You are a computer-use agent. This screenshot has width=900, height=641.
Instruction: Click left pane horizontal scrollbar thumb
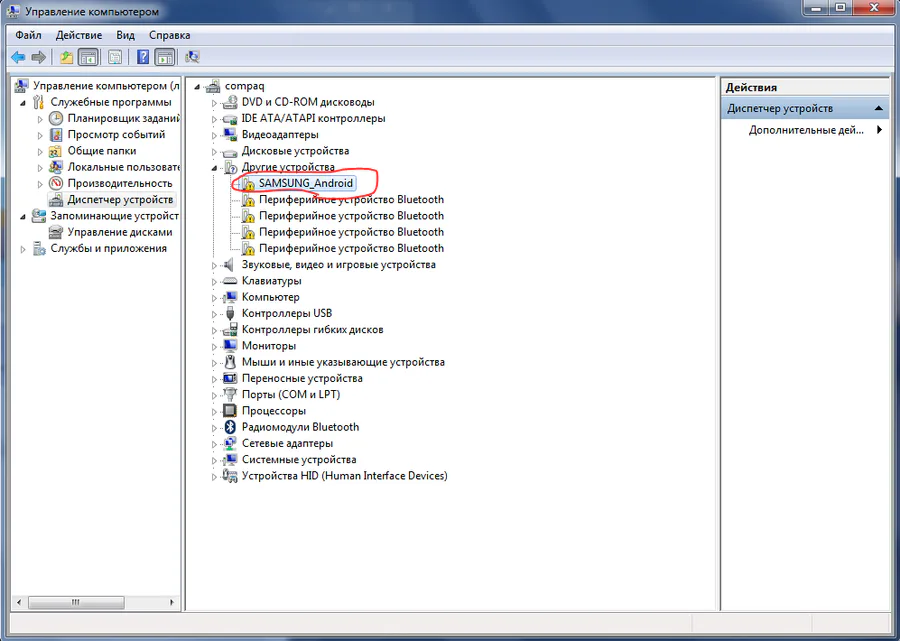pos(76,603)
